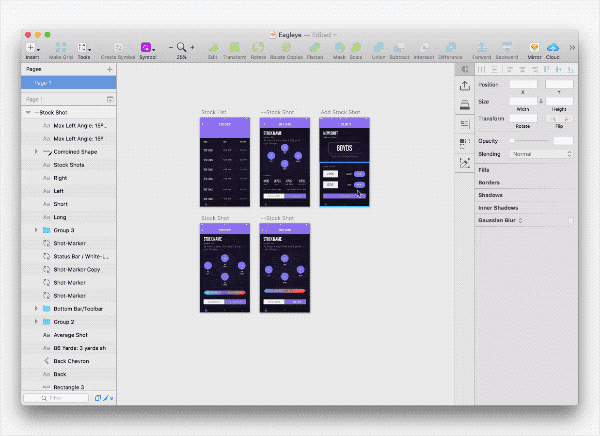
Task: Move layer with the Forward icon
Action: (481, 47)
